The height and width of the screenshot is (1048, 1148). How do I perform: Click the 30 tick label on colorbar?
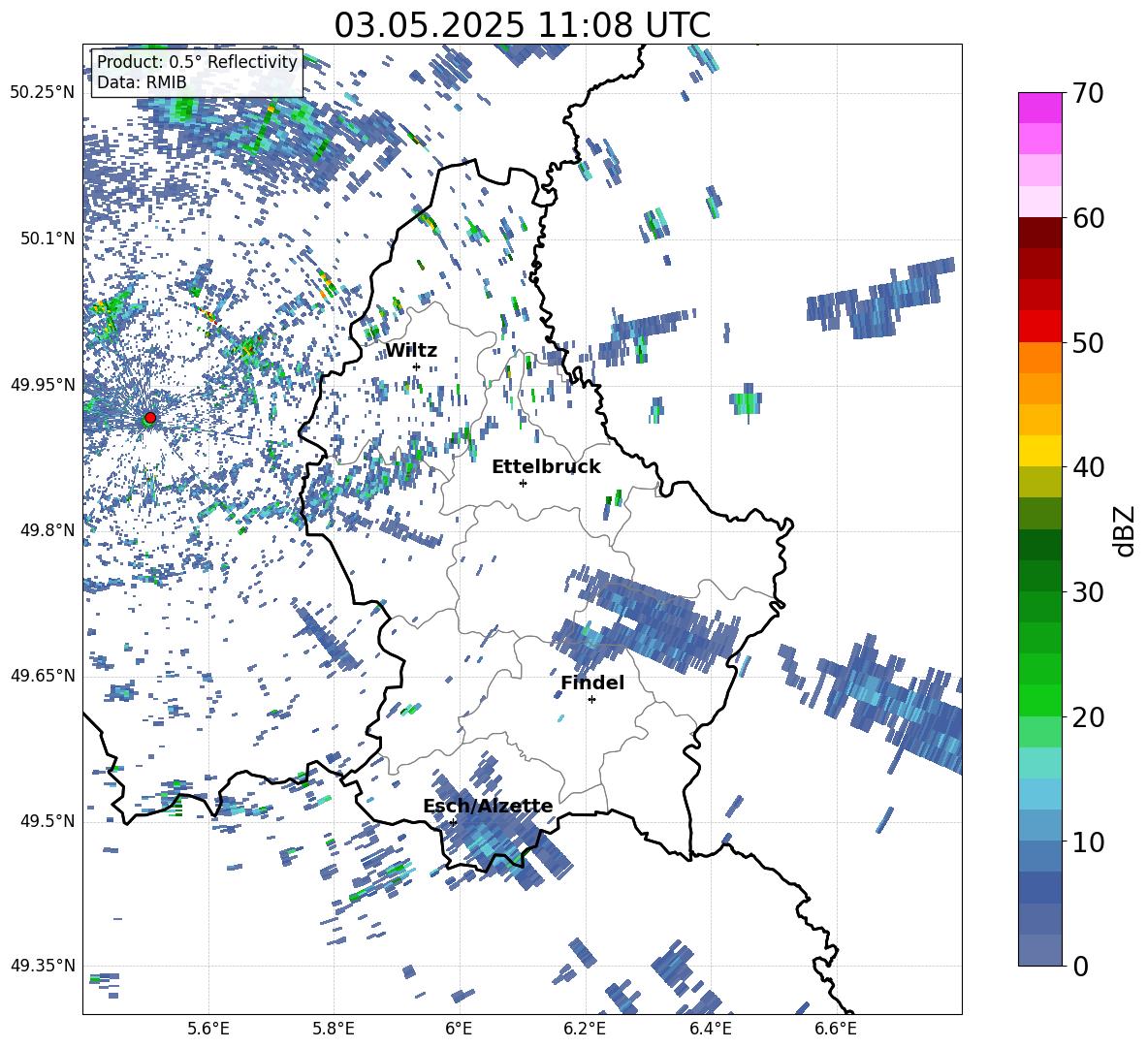coord(1088,592)
